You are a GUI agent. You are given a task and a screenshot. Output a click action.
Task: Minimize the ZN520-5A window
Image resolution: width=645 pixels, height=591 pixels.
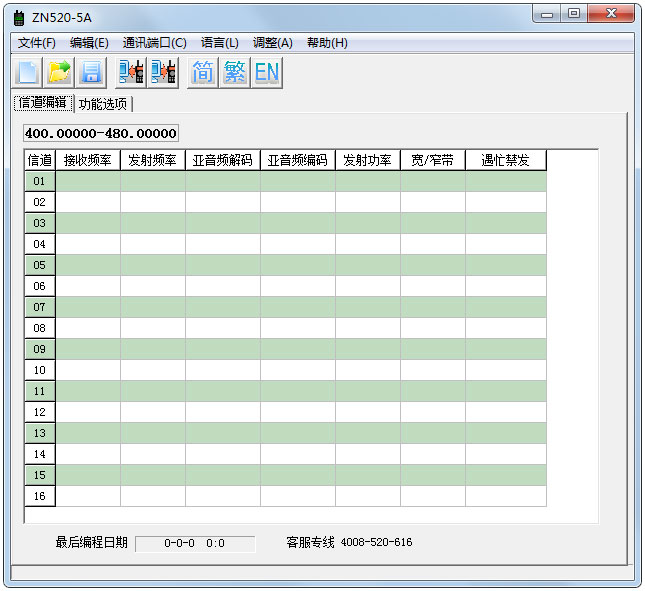tap(547, 14)
